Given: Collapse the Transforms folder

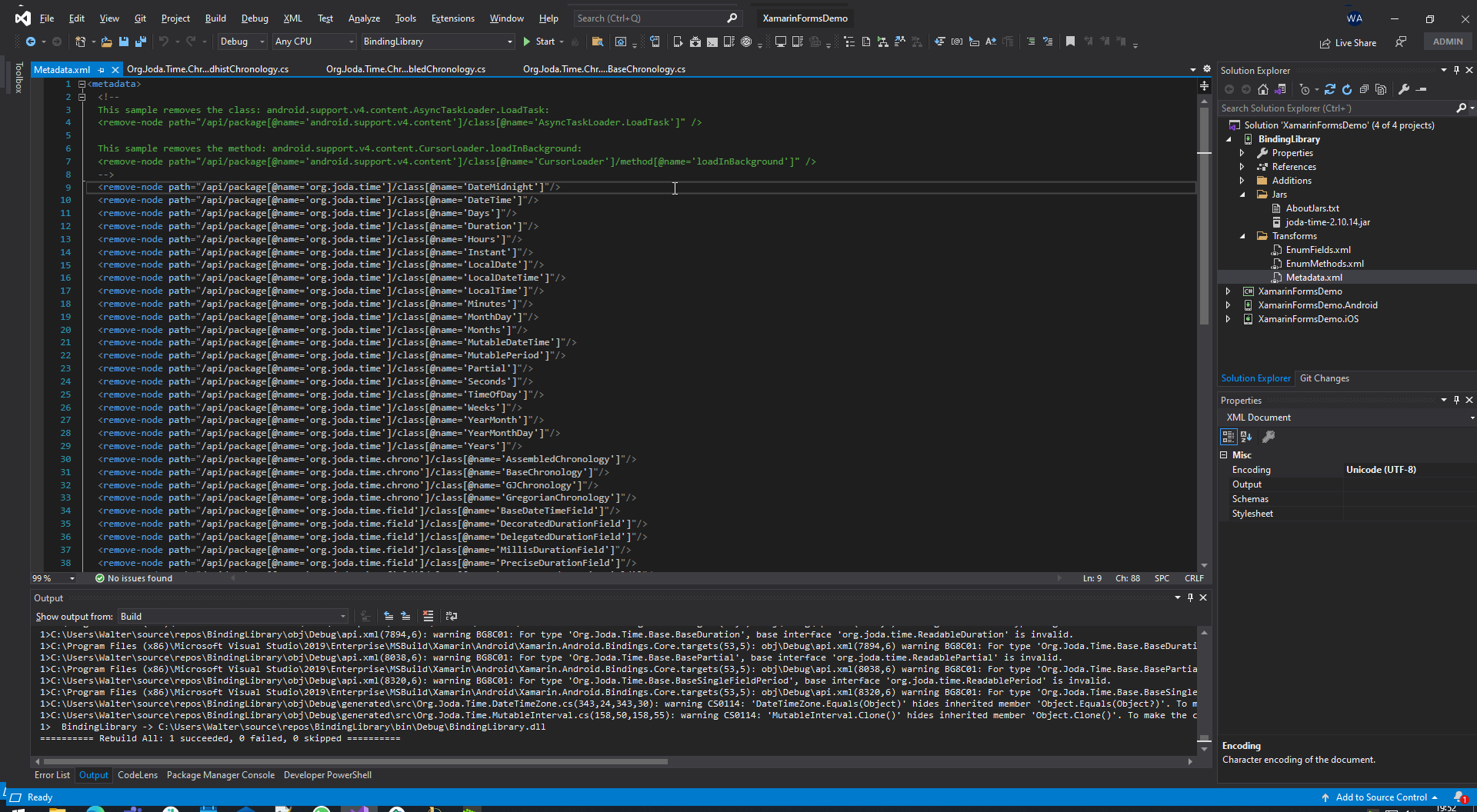Looking at the screenshot, I should pyautogui.click(x=1242, y=236).
